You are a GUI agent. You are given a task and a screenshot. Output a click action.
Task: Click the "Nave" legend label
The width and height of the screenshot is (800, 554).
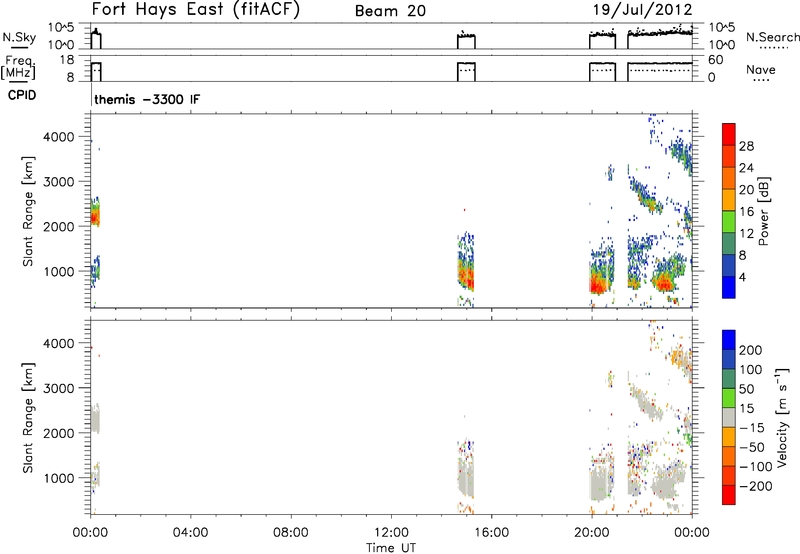[x=761, y=70]
